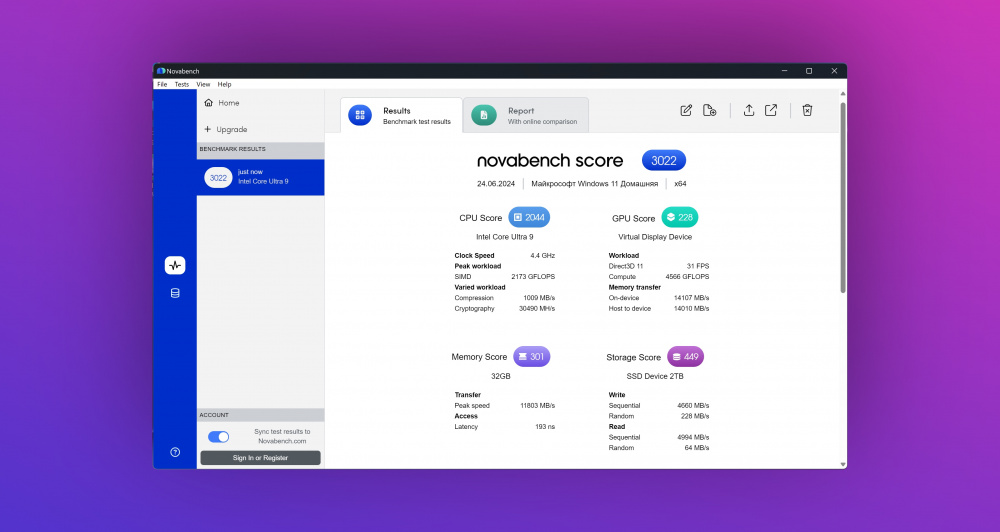1000x532 pixels.
Task: Click the 14010 MB/s host to device value
Action: 691,309
